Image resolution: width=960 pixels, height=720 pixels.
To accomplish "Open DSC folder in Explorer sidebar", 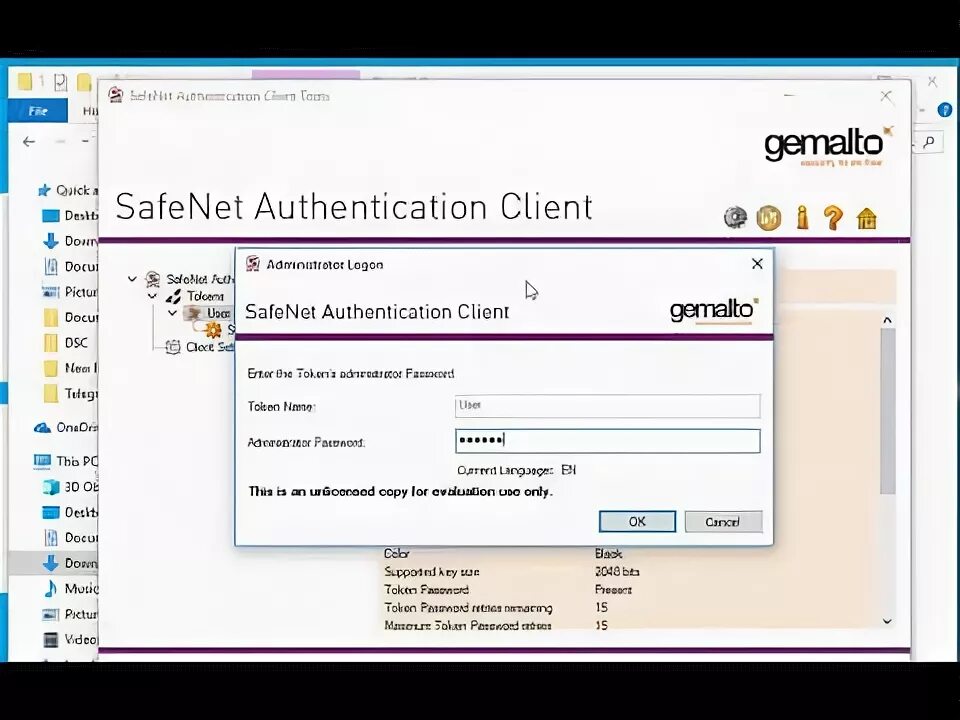I will click(x=67, y=343).
